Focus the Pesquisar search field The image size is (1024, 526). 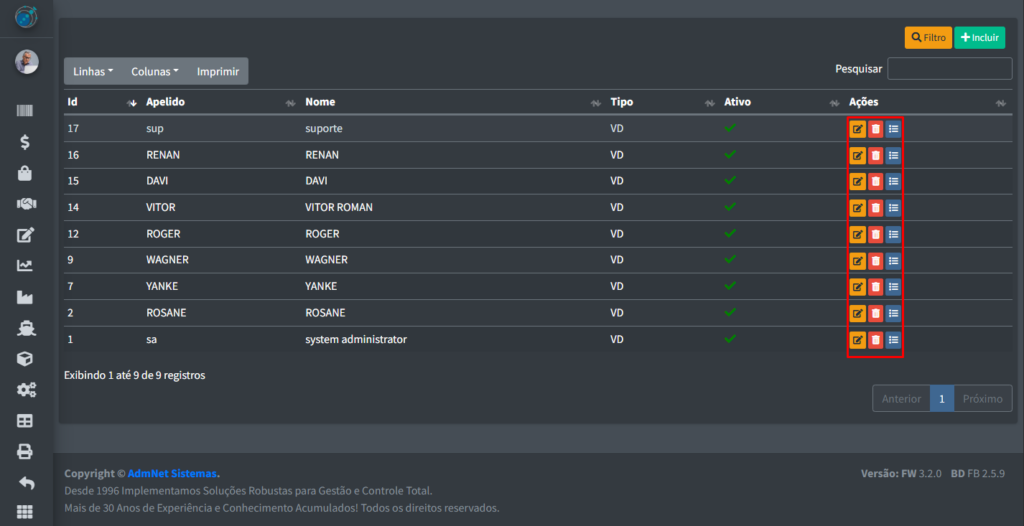pos(949,69)
